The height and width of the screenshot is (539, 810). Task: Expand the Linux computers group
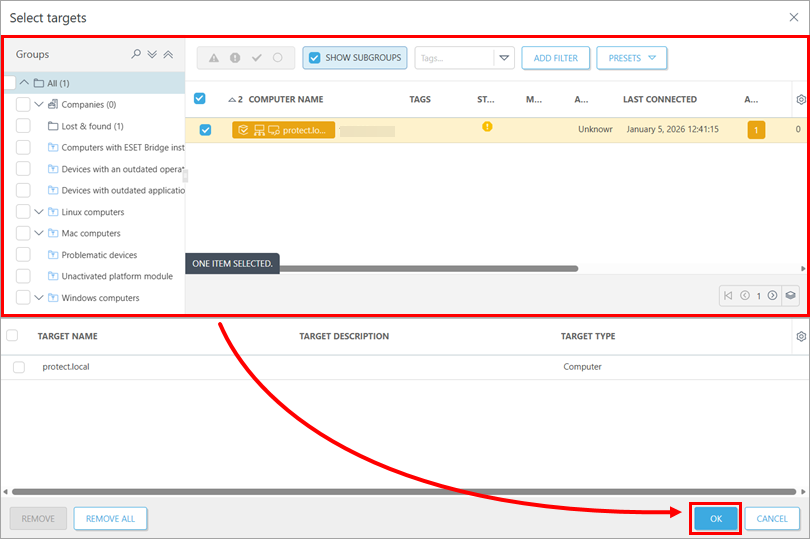[39, 212]
